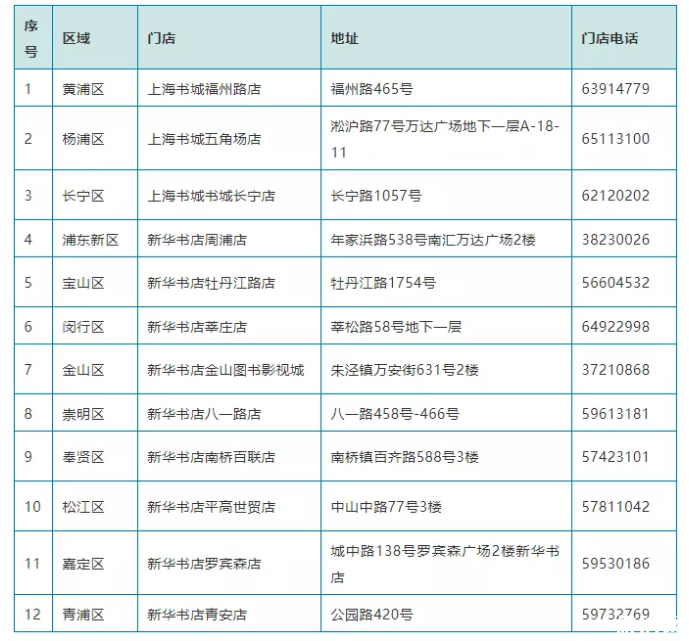Select the 新华书店青安店 cell

click(229, 613)
